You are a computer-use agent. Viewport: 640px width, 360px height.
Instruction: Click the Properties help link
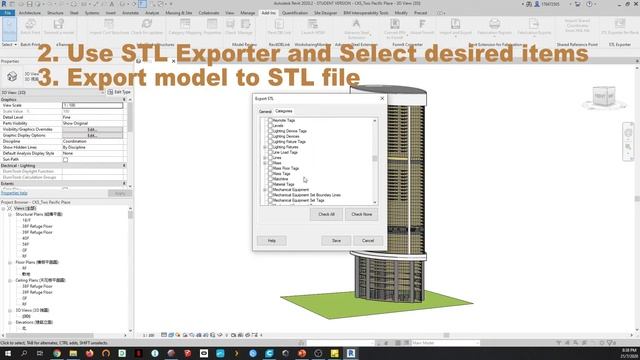pos(14,193)
